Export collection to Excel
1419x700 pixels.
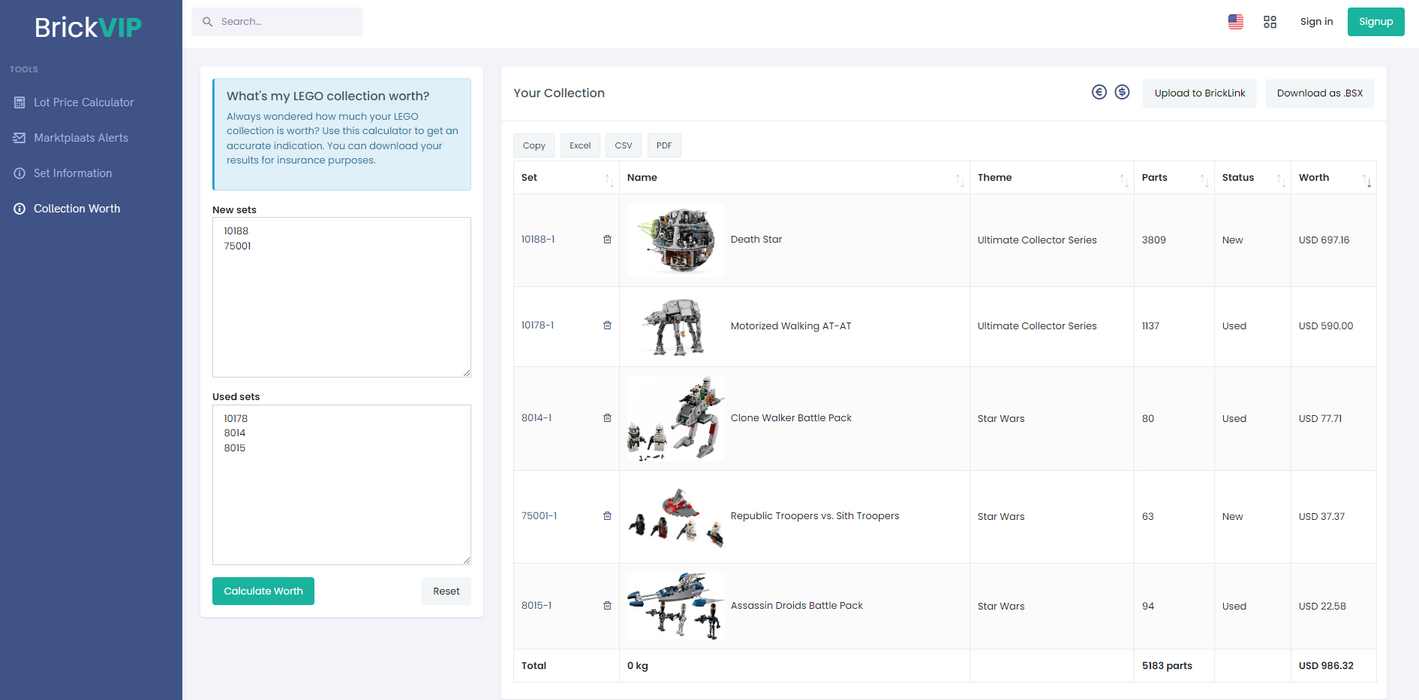(580, 146)
